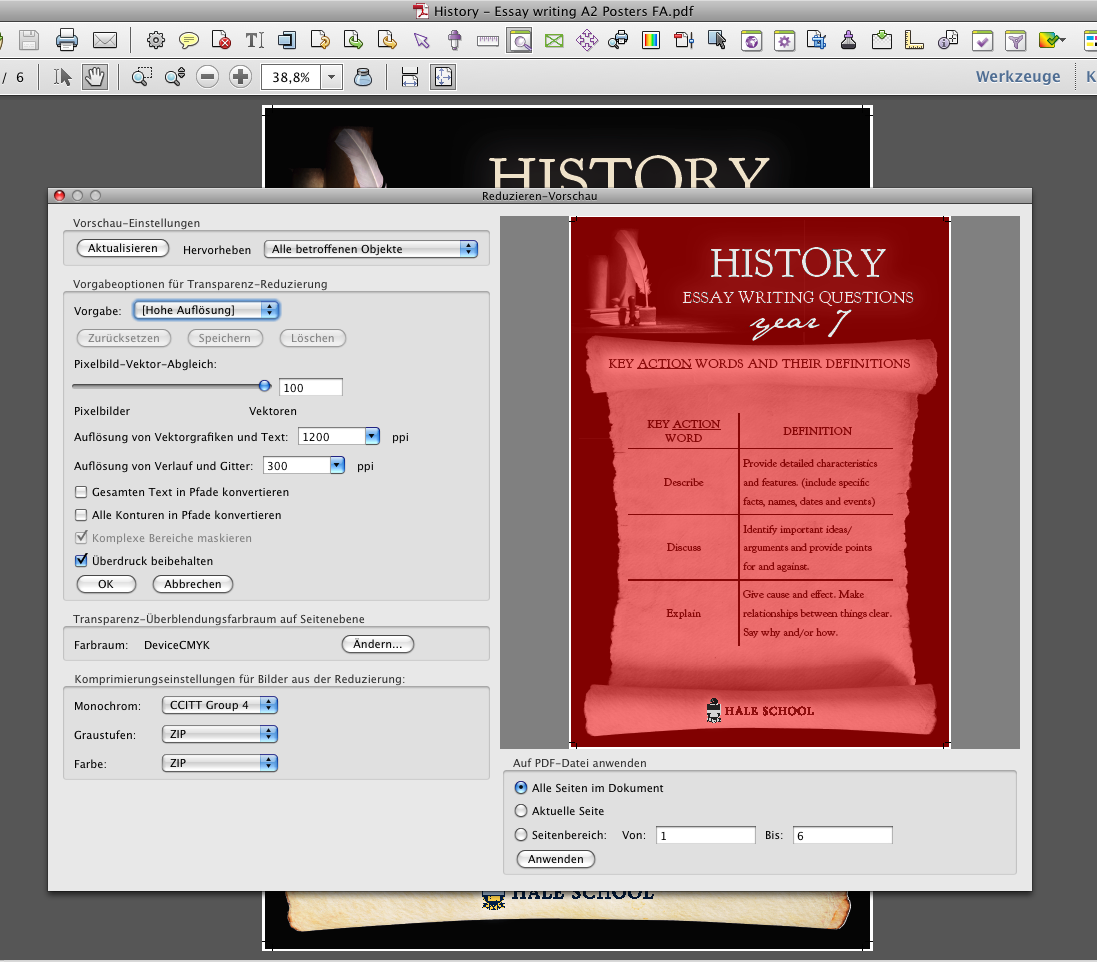Click the printer icon in toolbar
This screenshot has width=1097, height=962.
tap(66, 40)
